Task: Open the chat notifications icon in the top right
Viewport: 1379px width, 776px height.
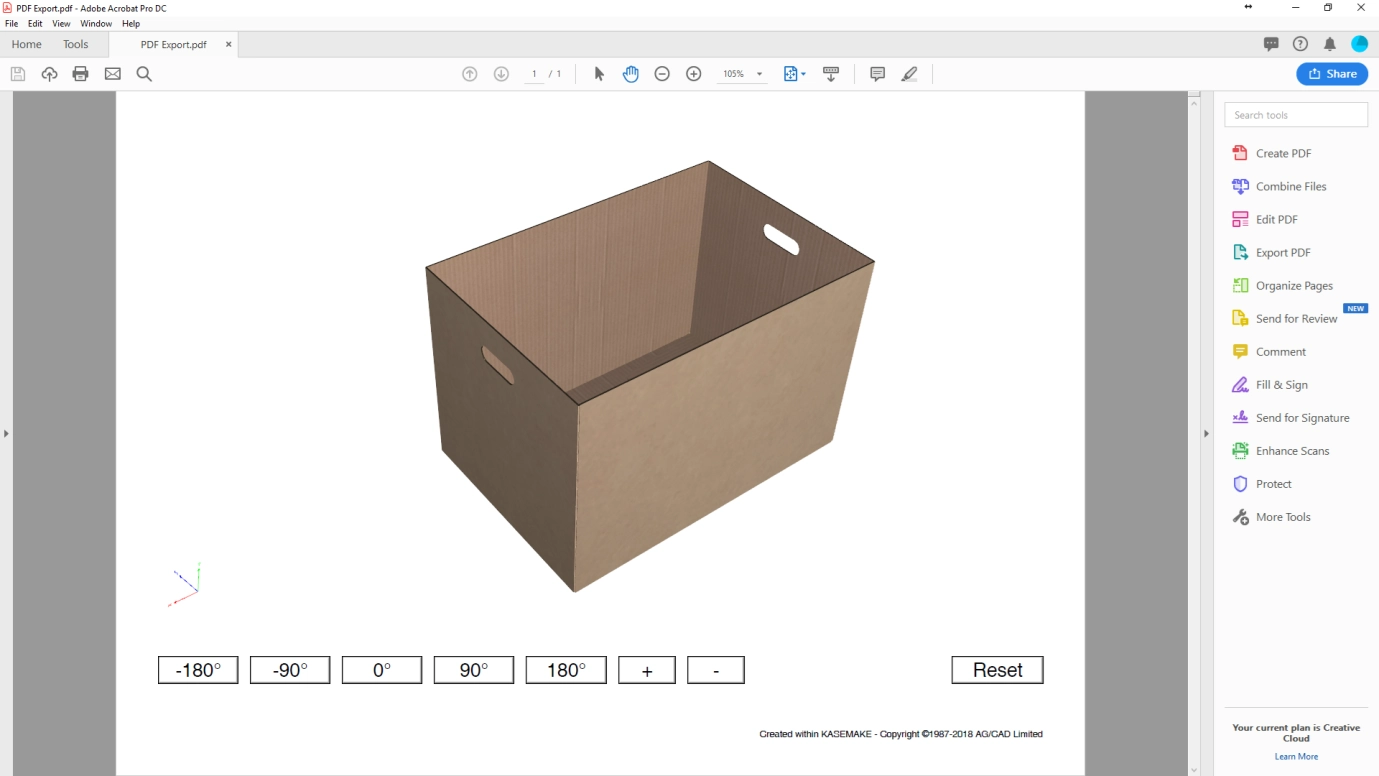Action: coord(1271,44)
